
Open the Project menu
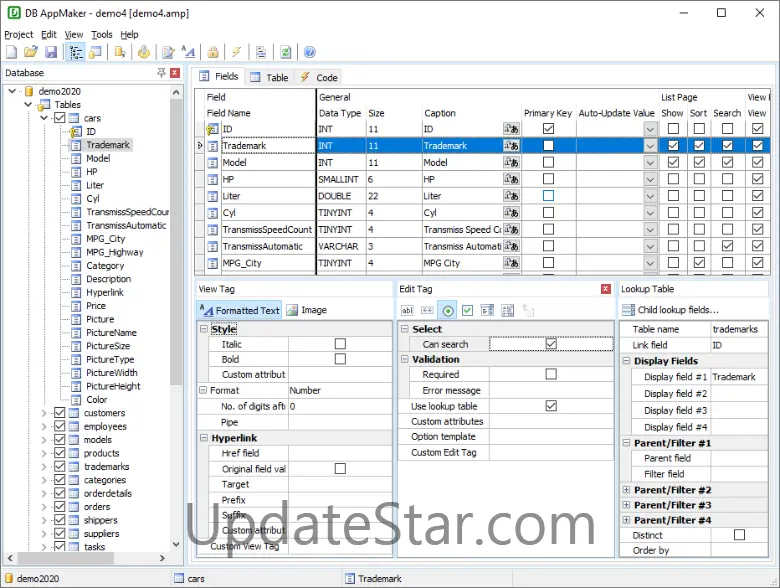pos(19,34)
